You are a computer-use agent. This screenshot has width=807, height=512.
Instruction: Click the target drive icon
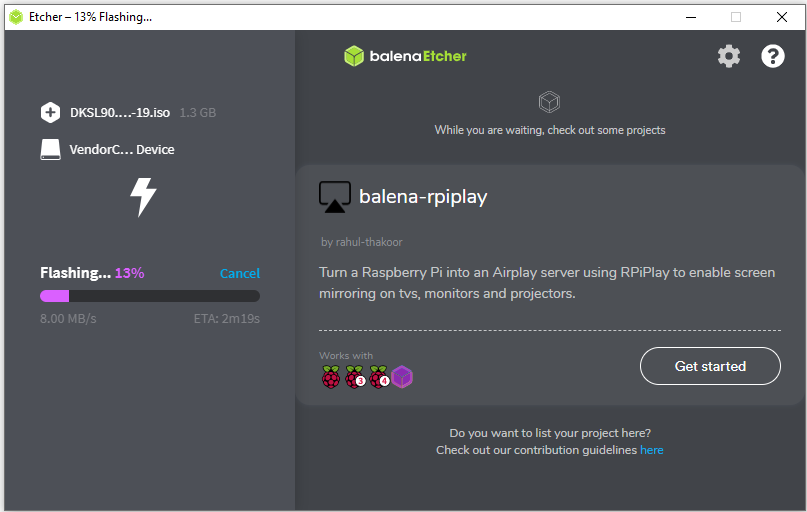coord(51,150)
